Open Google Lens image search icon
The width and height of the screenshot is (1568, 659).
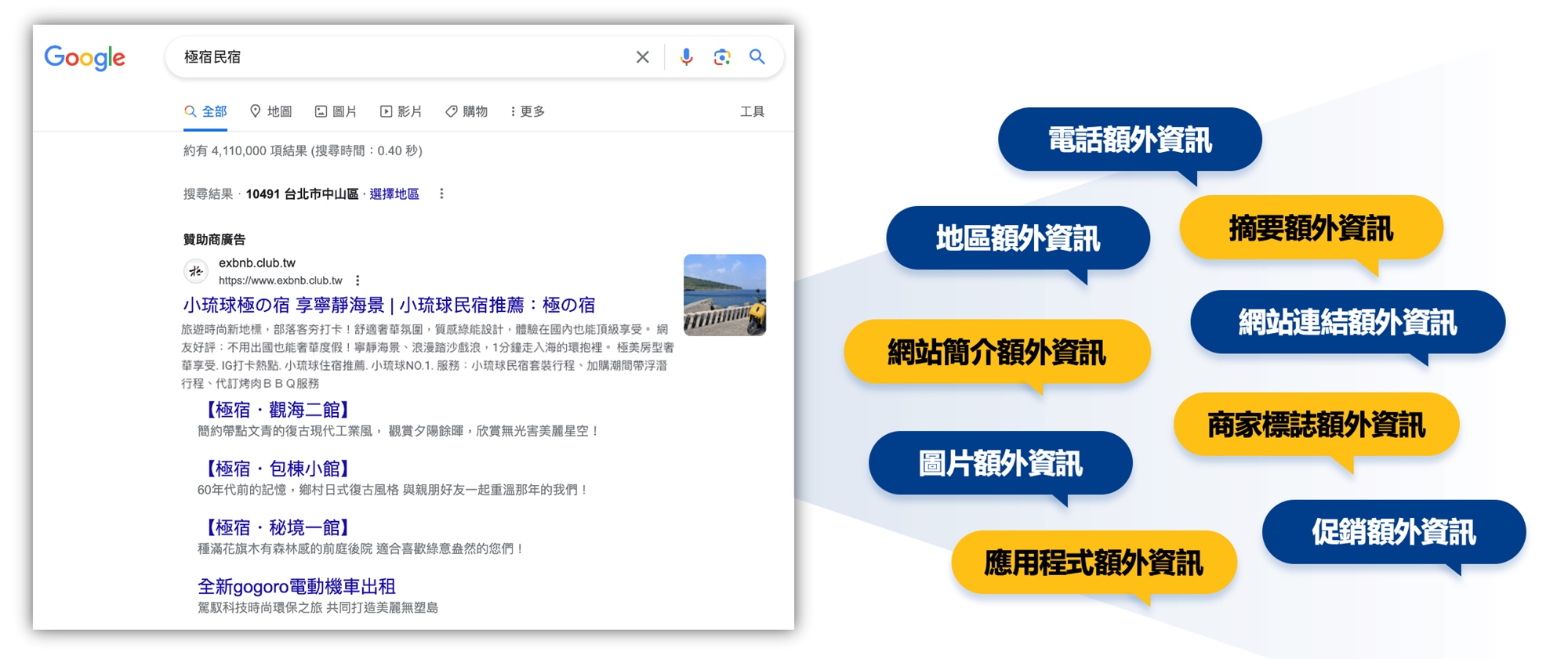[x=722, y=57]
